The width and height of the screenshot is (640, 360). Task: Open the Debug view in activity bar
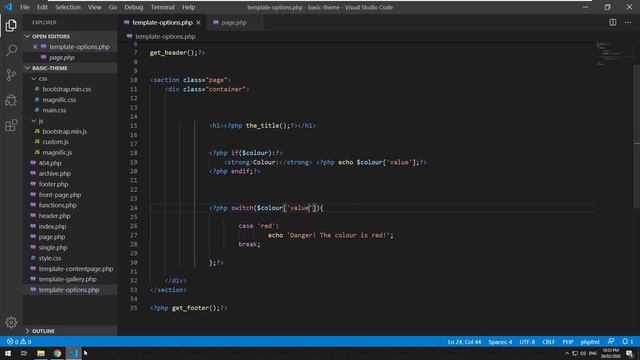click(11, 100)
